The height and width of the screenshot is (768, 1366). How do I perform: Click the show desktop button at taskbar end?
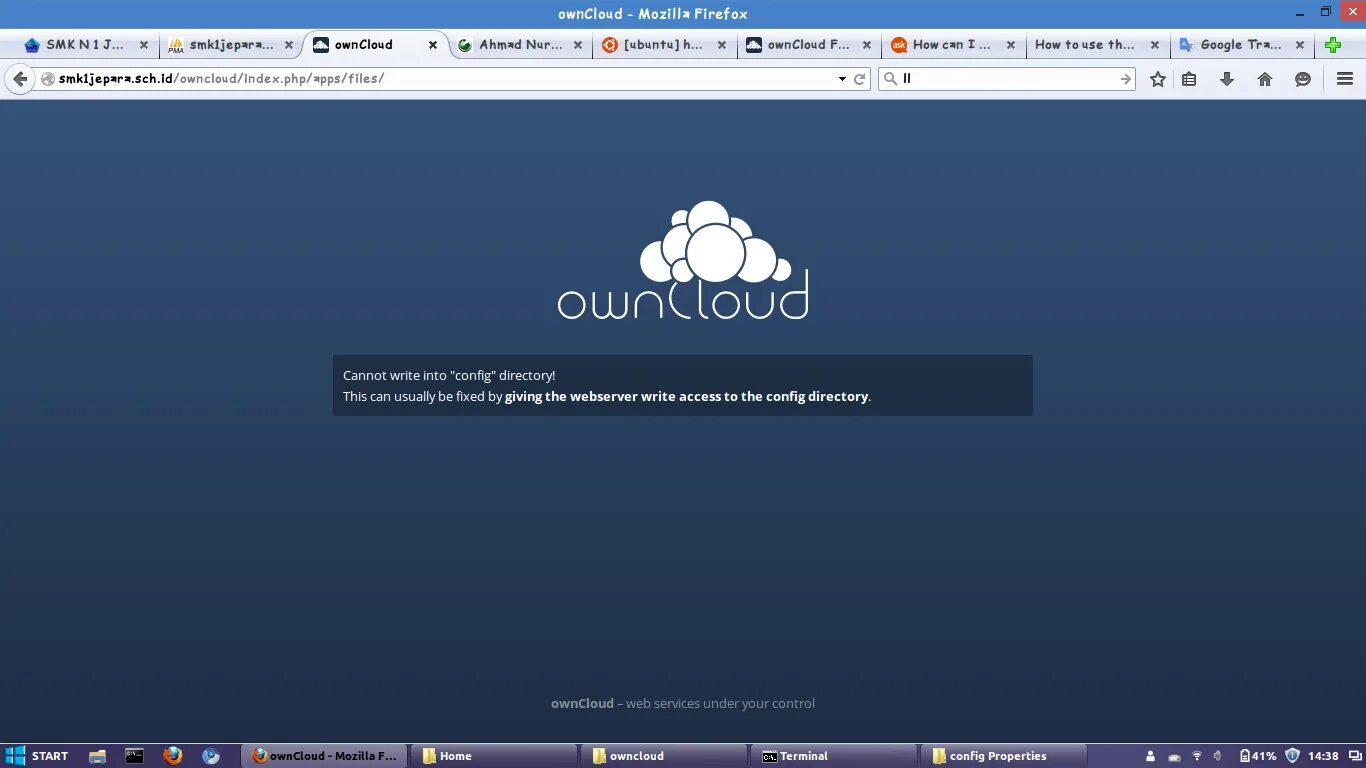pyautogui.click(x=1355, y=756)
